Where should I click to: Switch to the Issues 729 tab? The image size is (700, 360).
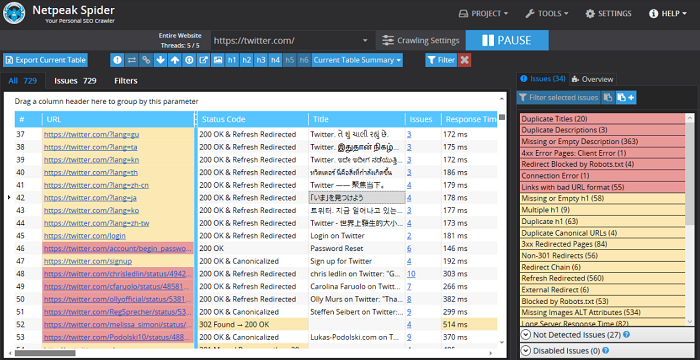pyautogui.click(x=75, y=81)
